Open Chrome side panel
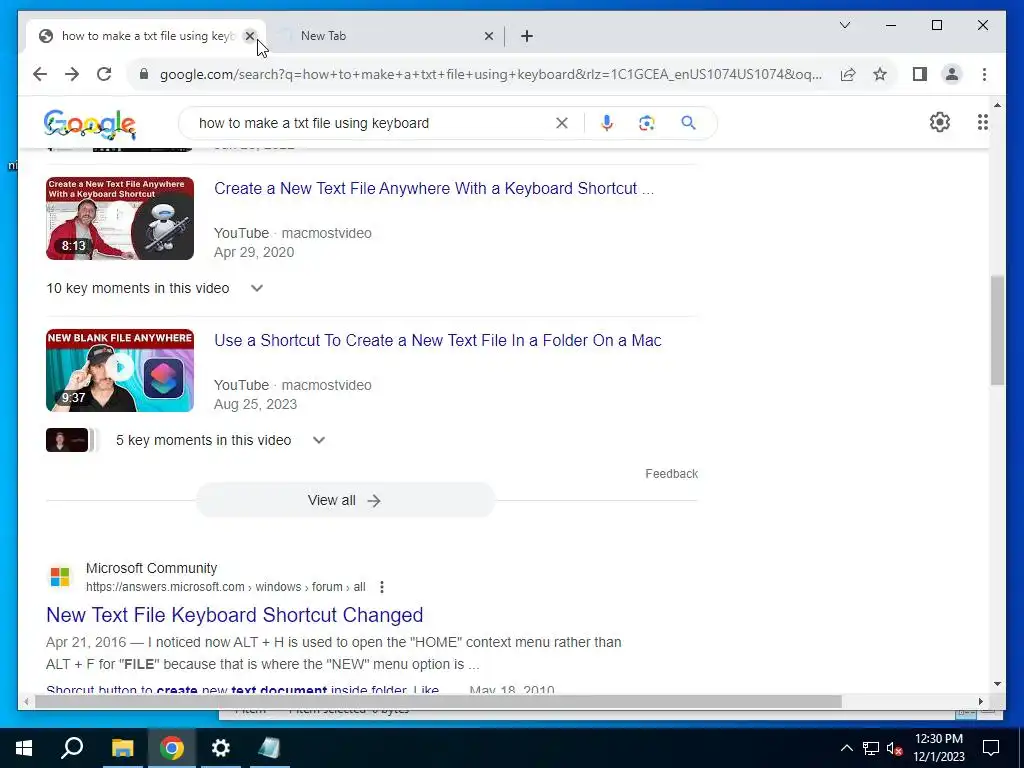The image size is (1024, 768). click(x=920, y=74)
